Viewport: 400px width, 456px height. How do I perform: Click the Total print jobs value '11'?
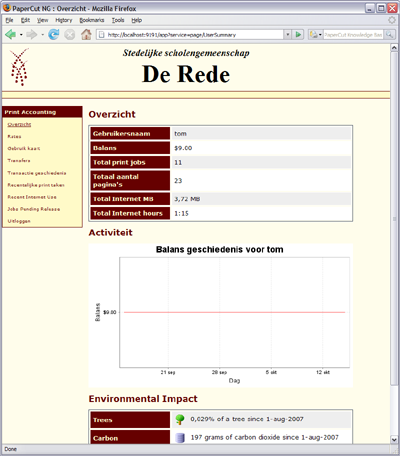178,163
